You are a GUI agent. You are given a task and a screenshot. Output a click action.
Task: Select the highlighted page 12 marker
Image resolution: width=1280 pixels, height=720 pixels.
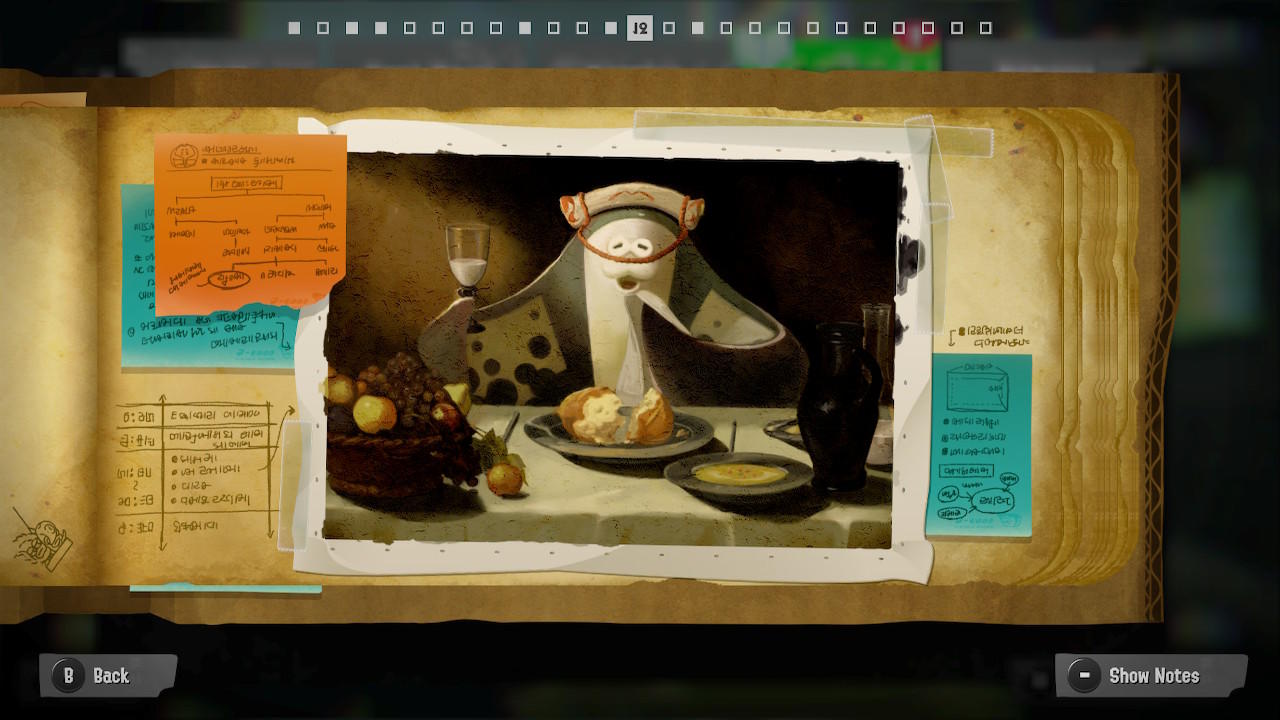(x=640, y=28)
